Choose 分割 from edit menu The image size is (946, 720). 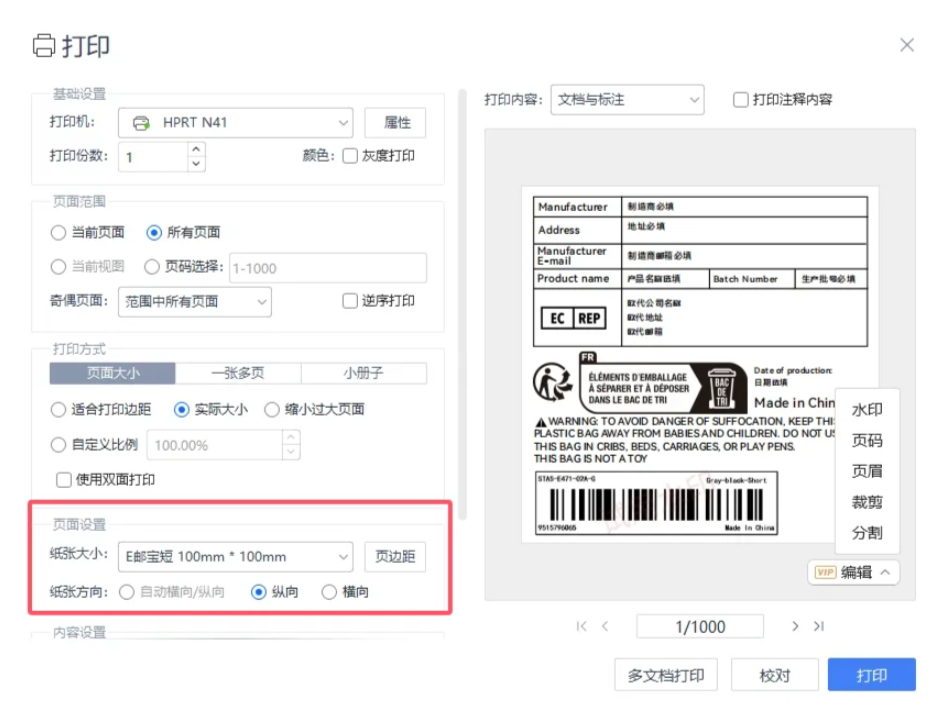pyautogui.click(x=866, y=532)
